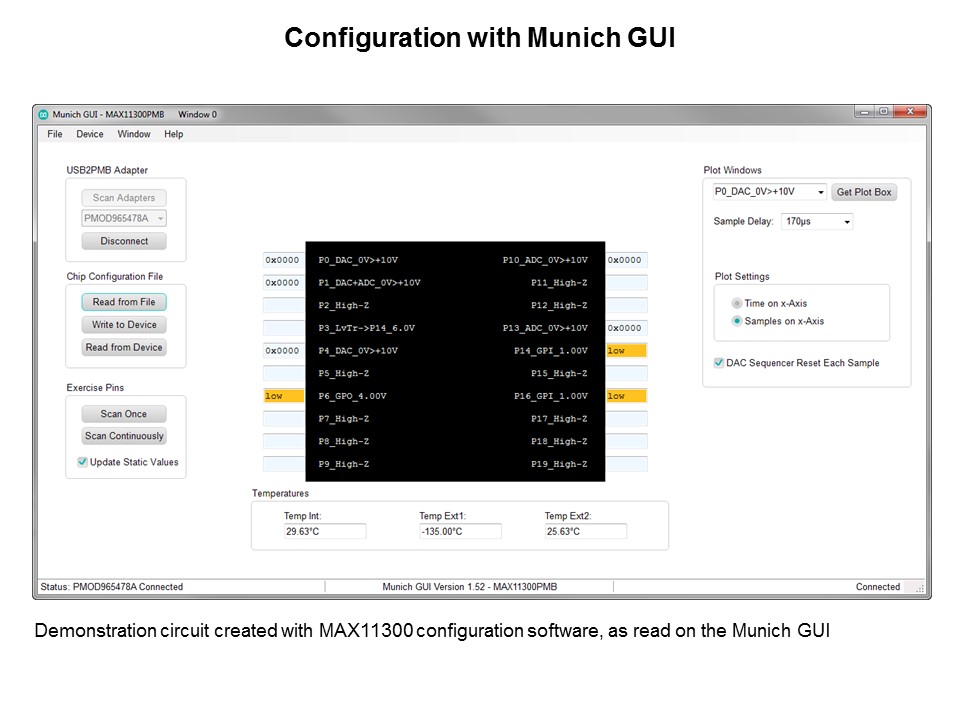
Task: Click the value field for P10_ADC_0V>+10V
Action: pos(626,260)
